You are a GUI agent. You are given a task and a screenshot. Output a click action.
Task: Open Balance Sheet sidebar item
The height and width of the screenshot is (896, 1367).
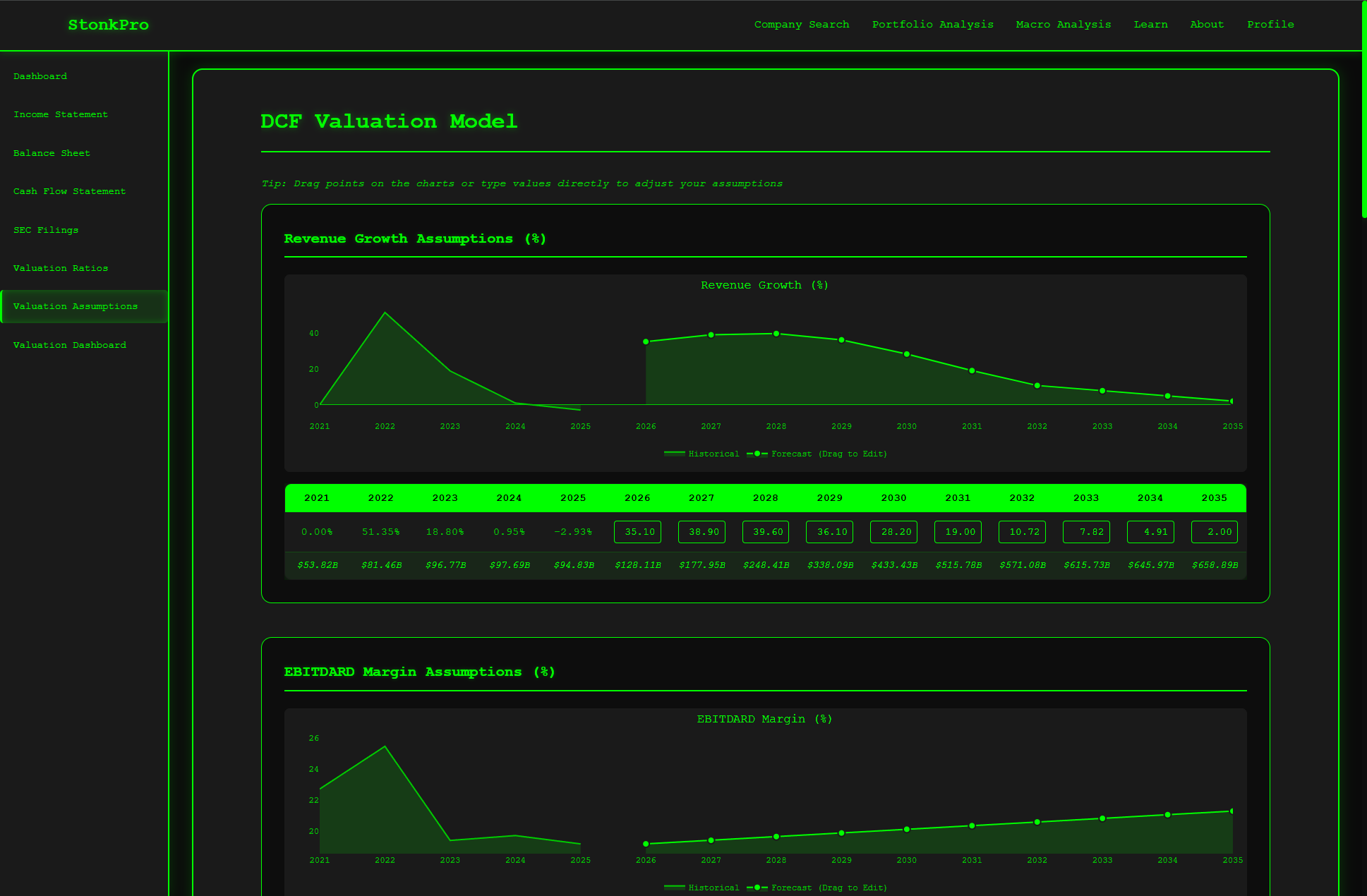(x=52, y=153)
